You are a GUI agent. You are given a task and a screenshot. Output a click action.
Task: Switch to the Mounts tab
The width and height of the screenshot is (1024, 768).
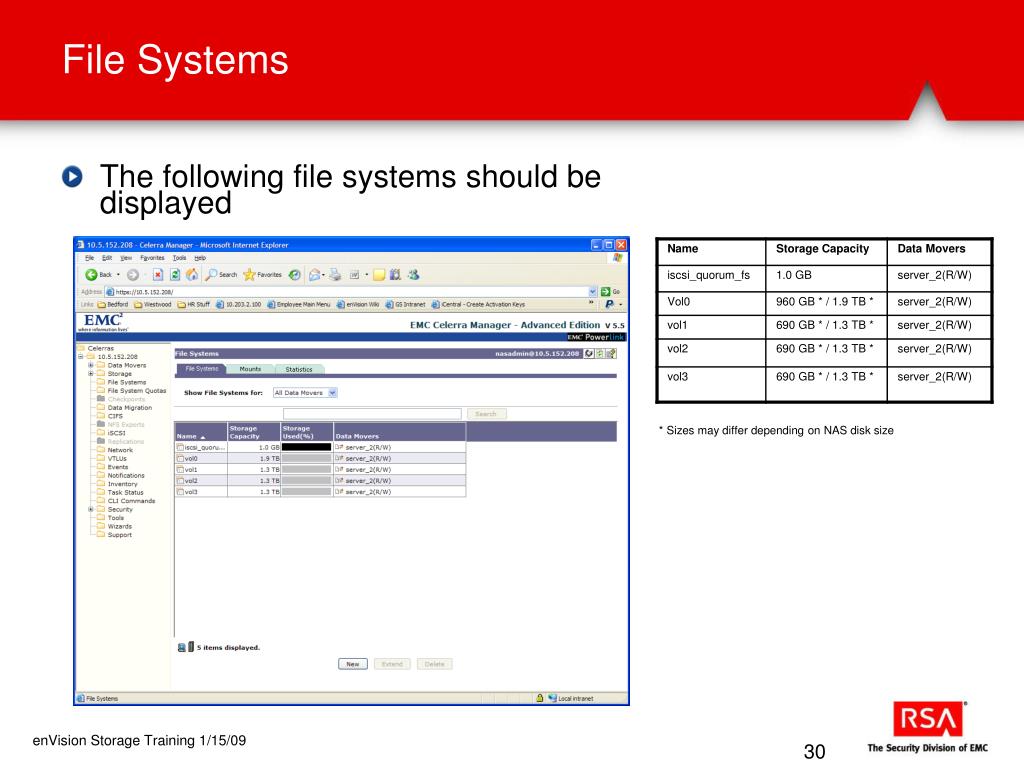tap(250, 370)
